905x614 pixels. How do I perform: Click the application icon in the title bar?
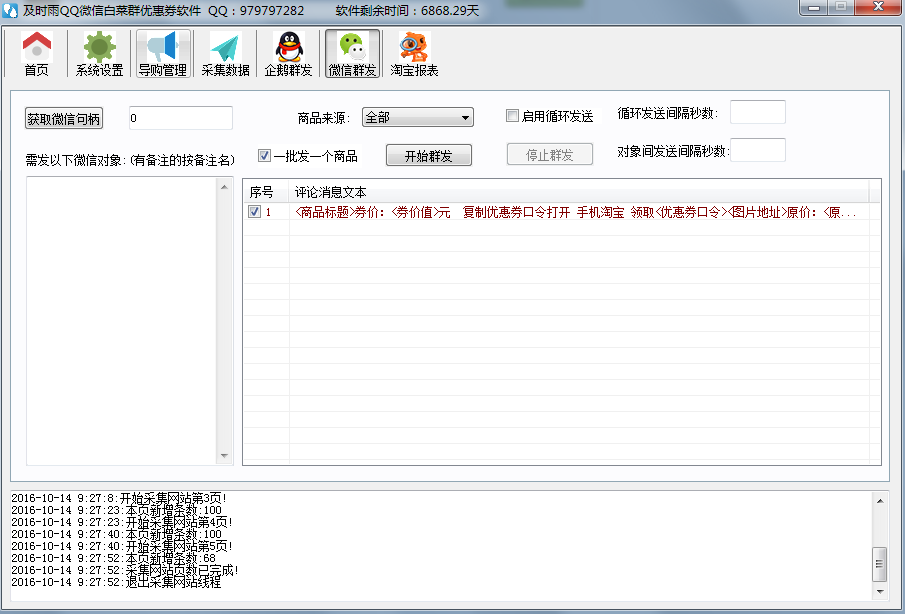point(12,9)
